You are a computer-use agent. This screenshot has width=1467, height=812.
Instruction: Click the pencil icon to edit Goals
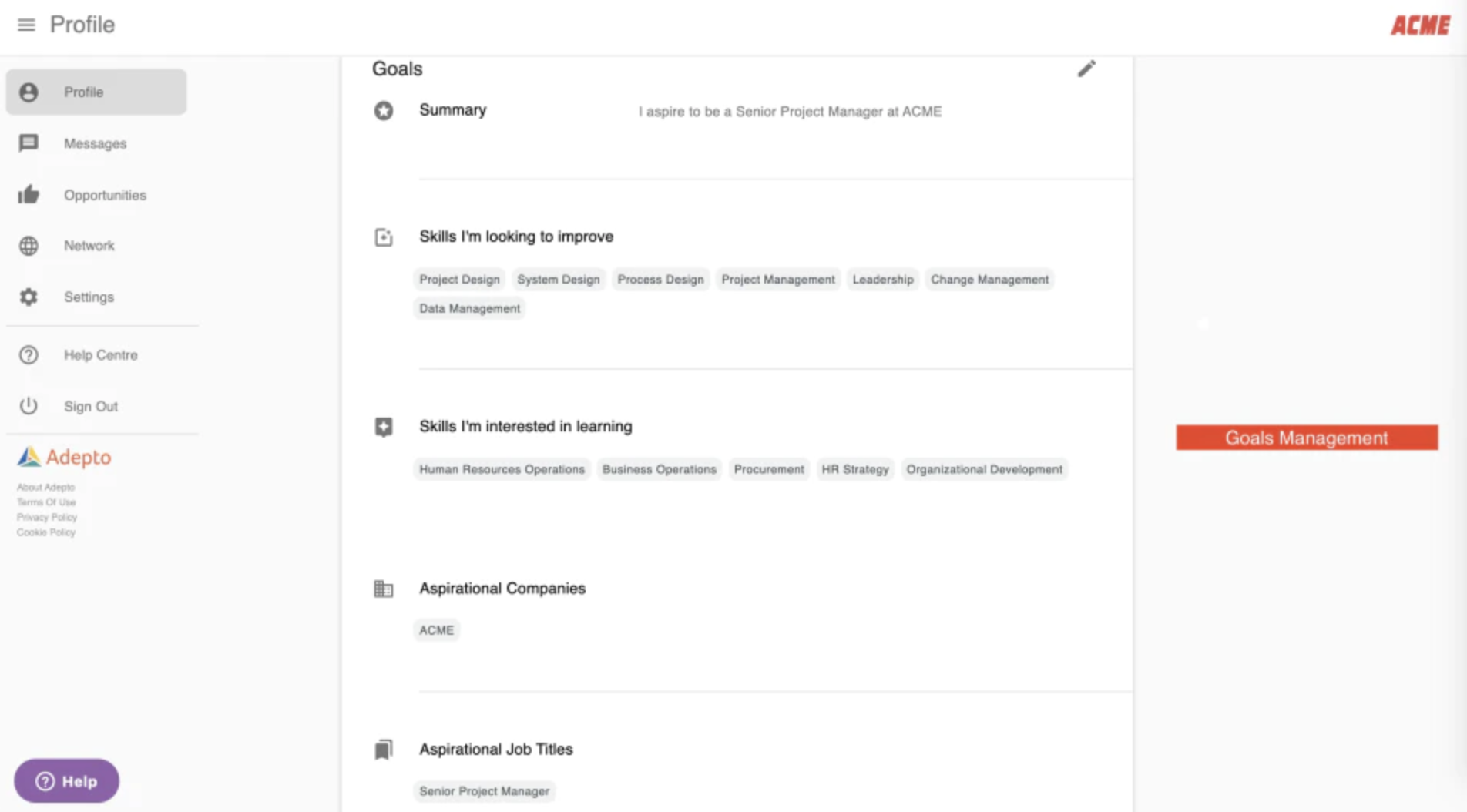pyautogui.click(x=1086, y=69)
